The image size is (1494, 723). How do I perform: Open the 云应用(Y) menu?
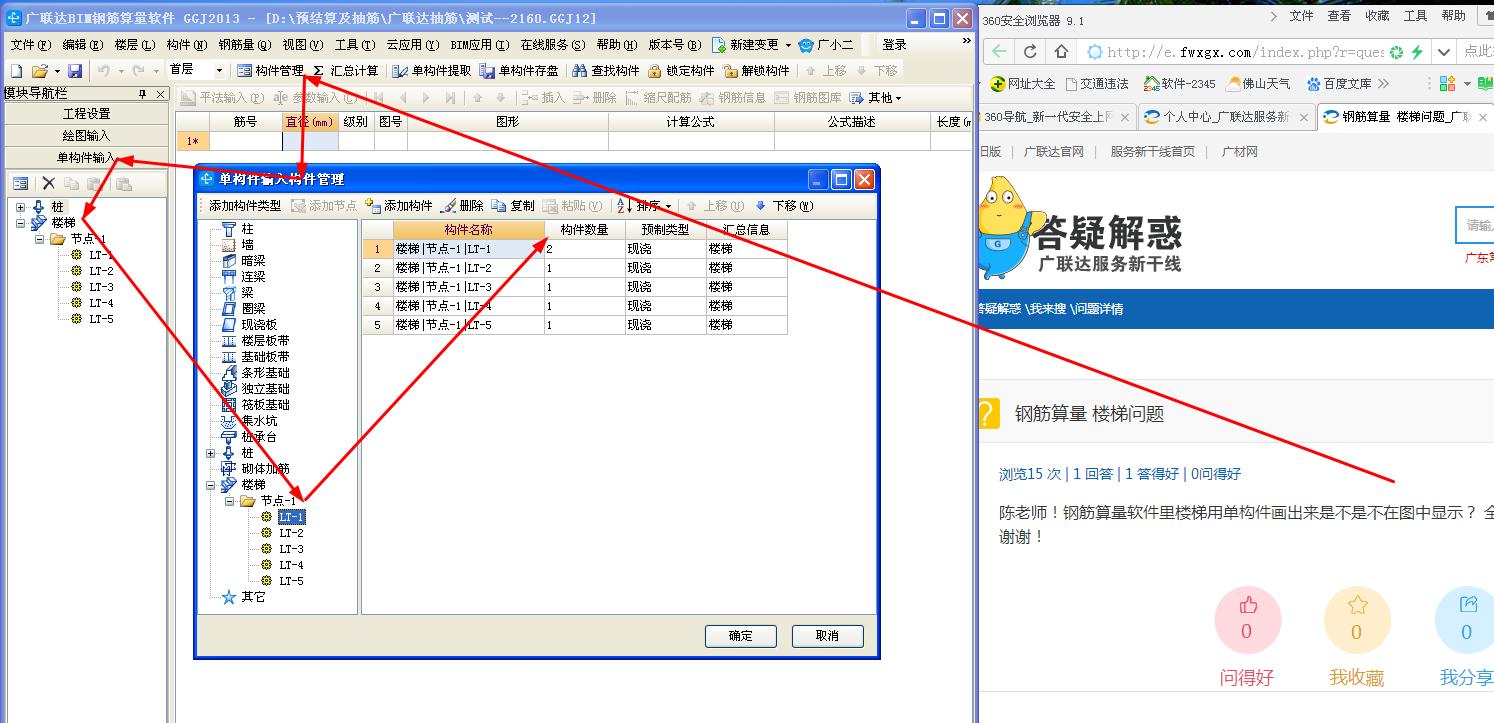click(x=412, y=45)
